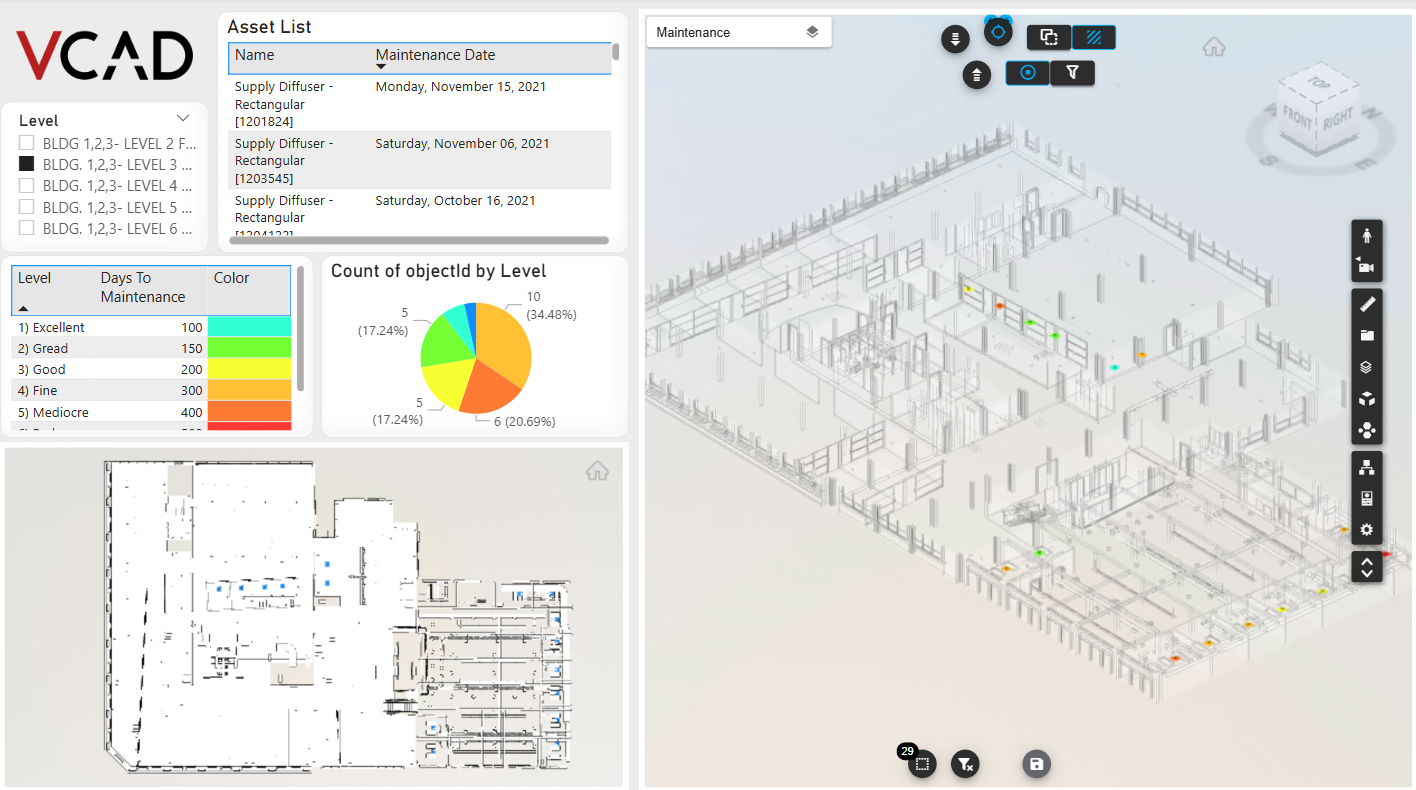Click the orange Fine color swatch
The image size is (1416, 790).
[249, 391]
